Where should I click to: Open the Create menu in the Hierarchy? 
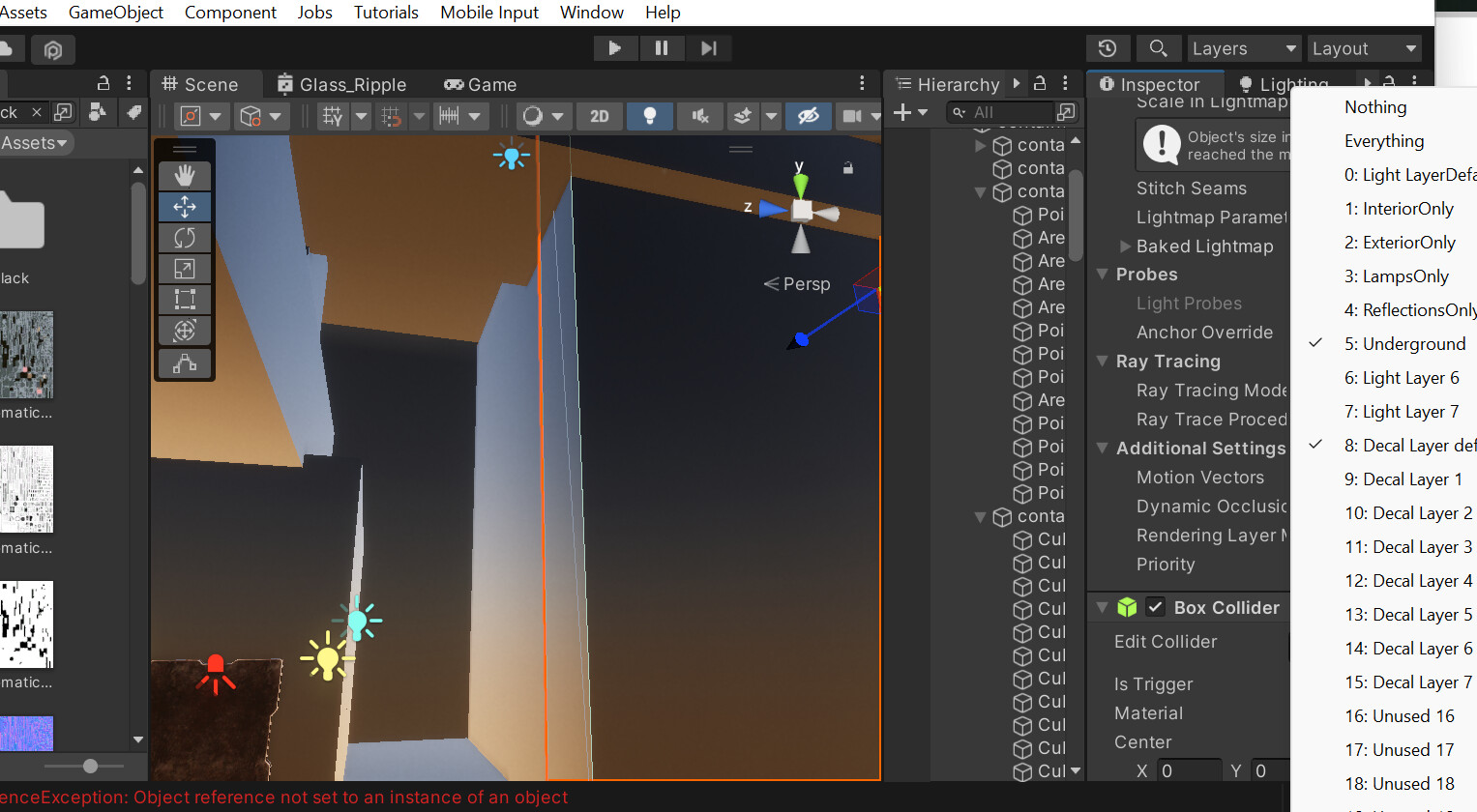[901, 112]
